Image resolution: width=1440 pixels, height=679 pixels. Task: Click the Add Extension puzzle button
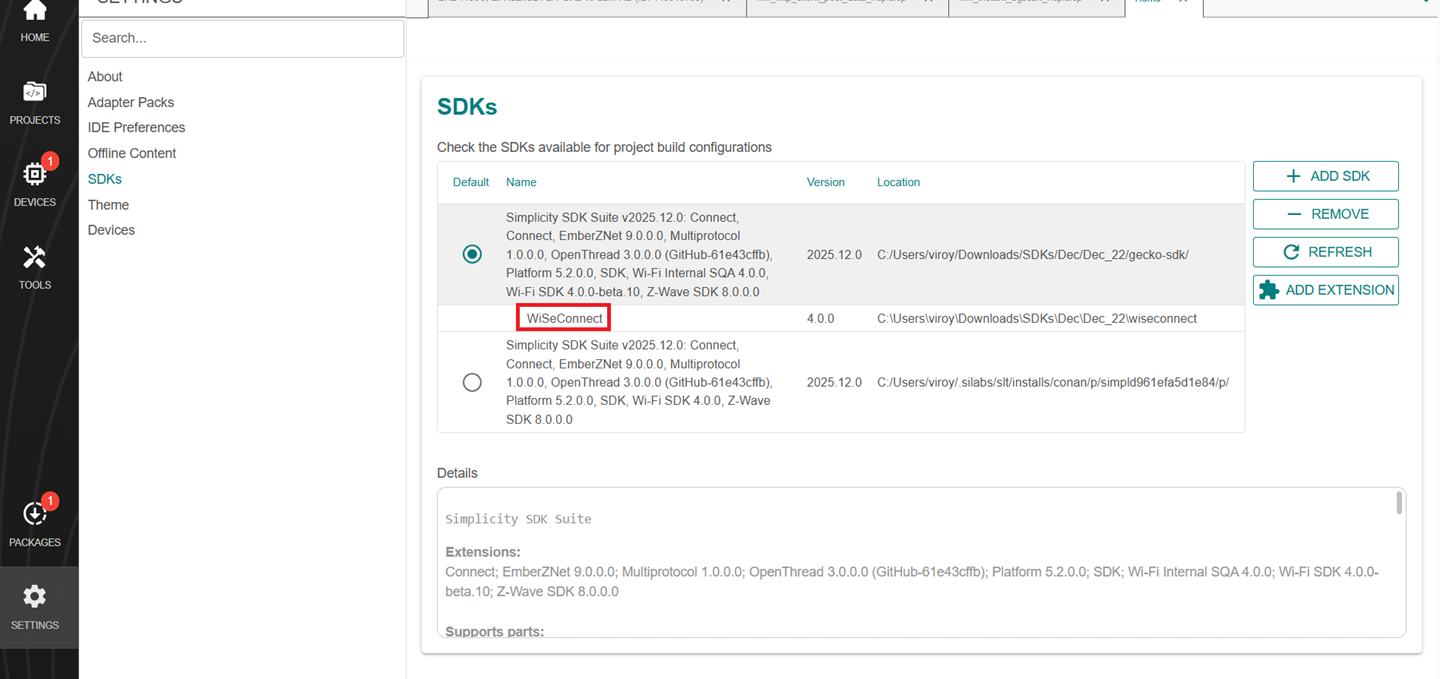point(1325,290)
